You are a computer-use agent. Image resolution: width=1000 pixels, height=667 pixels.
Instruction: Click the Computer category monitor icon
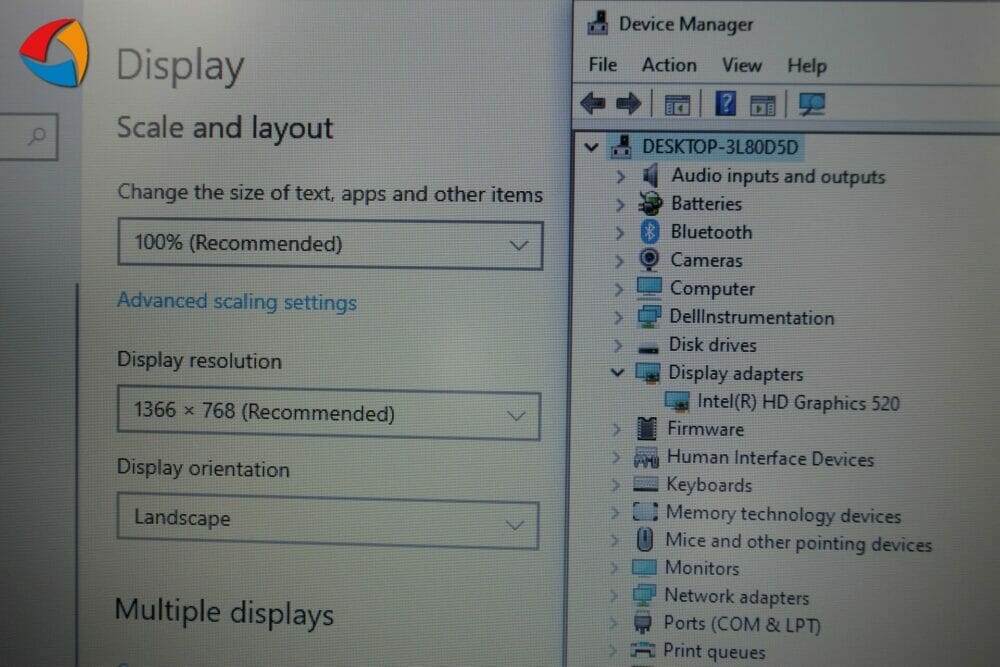pos(649,288)
